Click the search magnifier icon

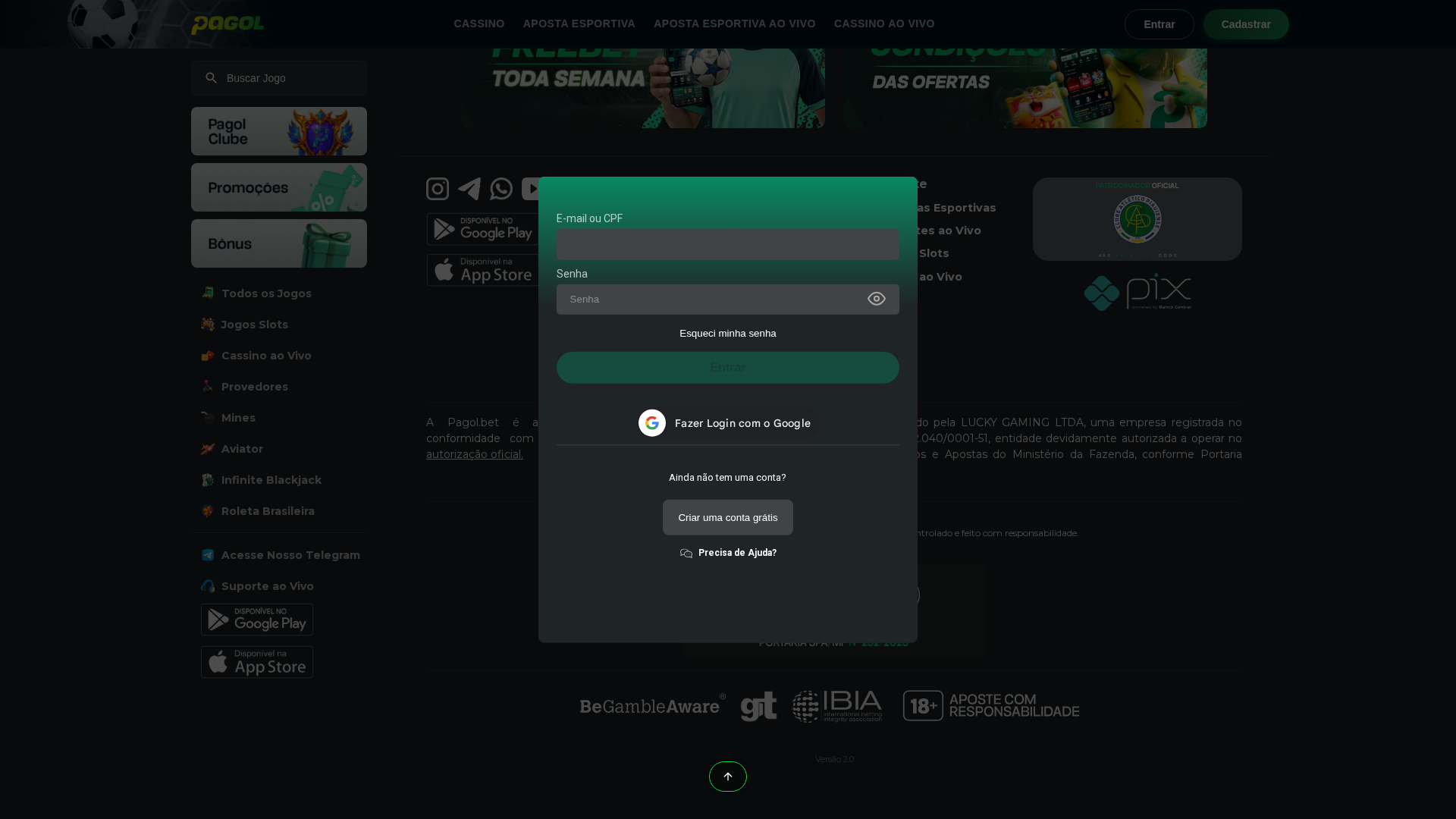(212, 78)
